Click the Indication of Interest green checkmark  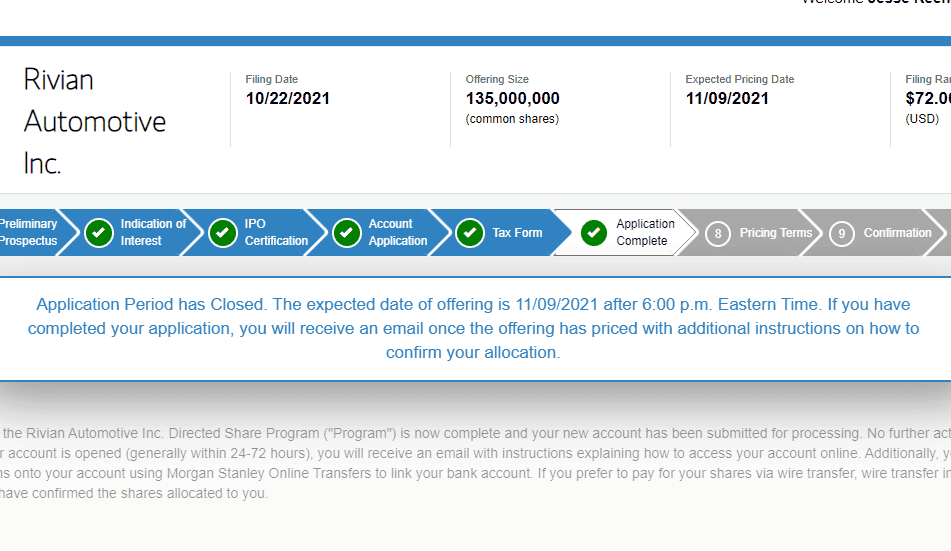[x=99, y=233]
